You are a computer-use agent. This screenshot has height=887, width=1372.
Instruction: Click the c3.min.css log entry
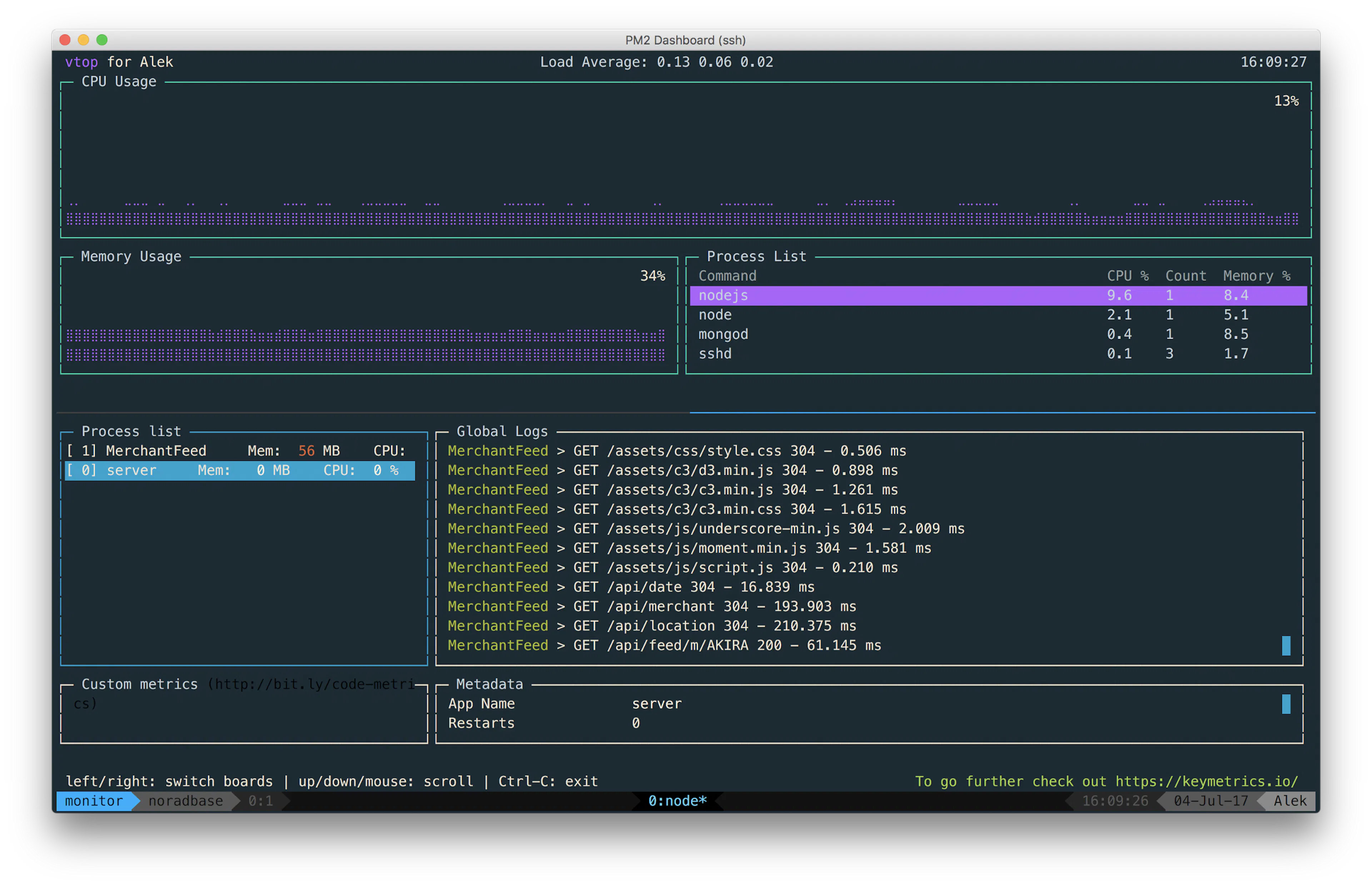(x=677, y=510)
